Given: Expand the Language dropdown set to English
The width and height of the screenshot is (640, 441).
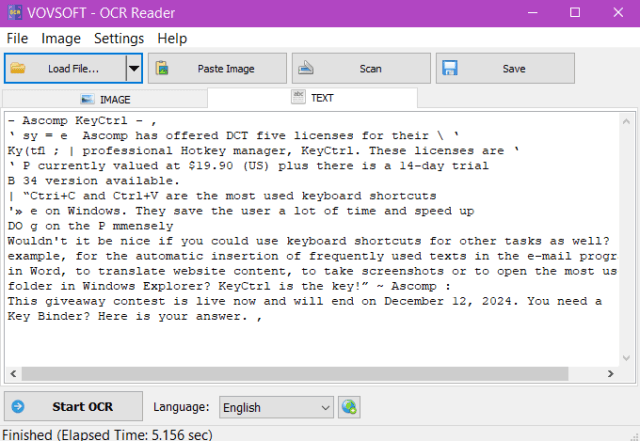Looking at the screenshot, I should point(276,407).
